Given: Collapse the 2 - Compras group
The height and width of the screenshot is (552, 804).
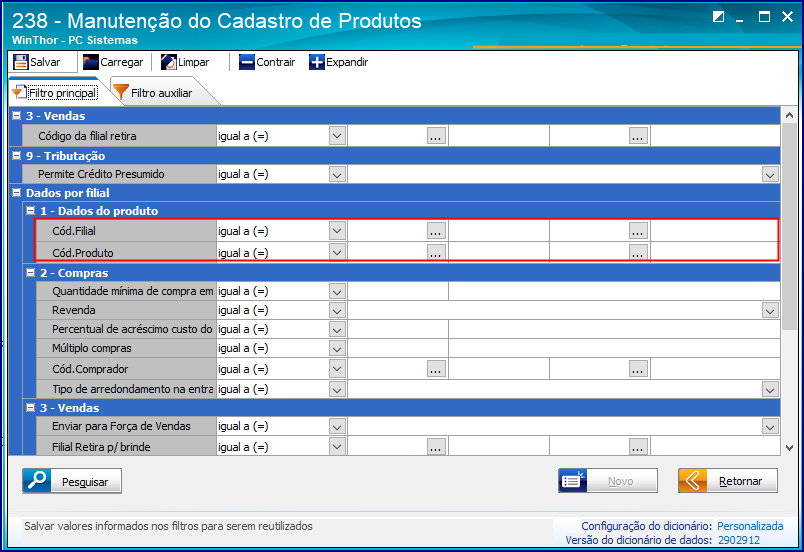Looking at the screenshot, I should (31, 273).
